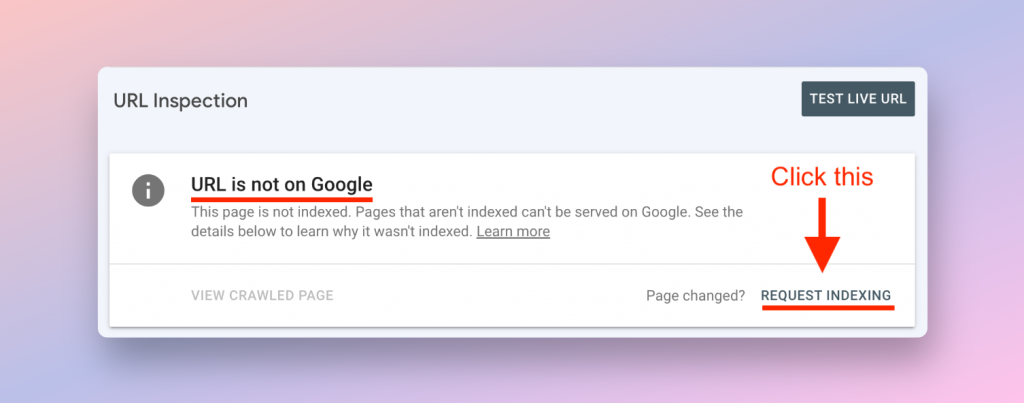Click REQUEST INDEXING

pyautogui.click(x=826, y=295)
